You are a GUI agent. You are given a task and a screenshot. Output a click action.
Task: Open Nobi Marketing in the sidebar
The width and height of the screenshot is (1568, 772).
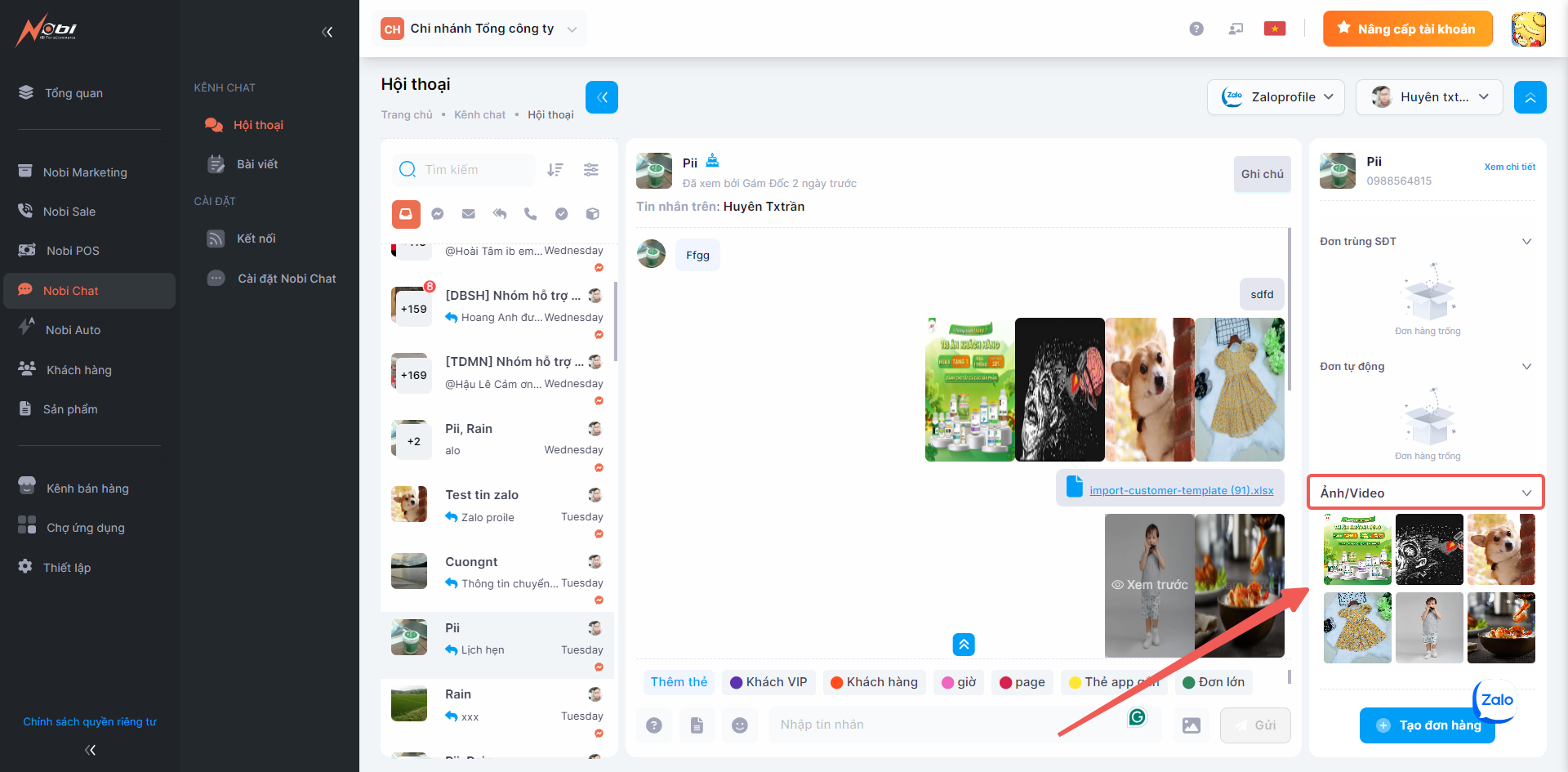pos(85,172)
